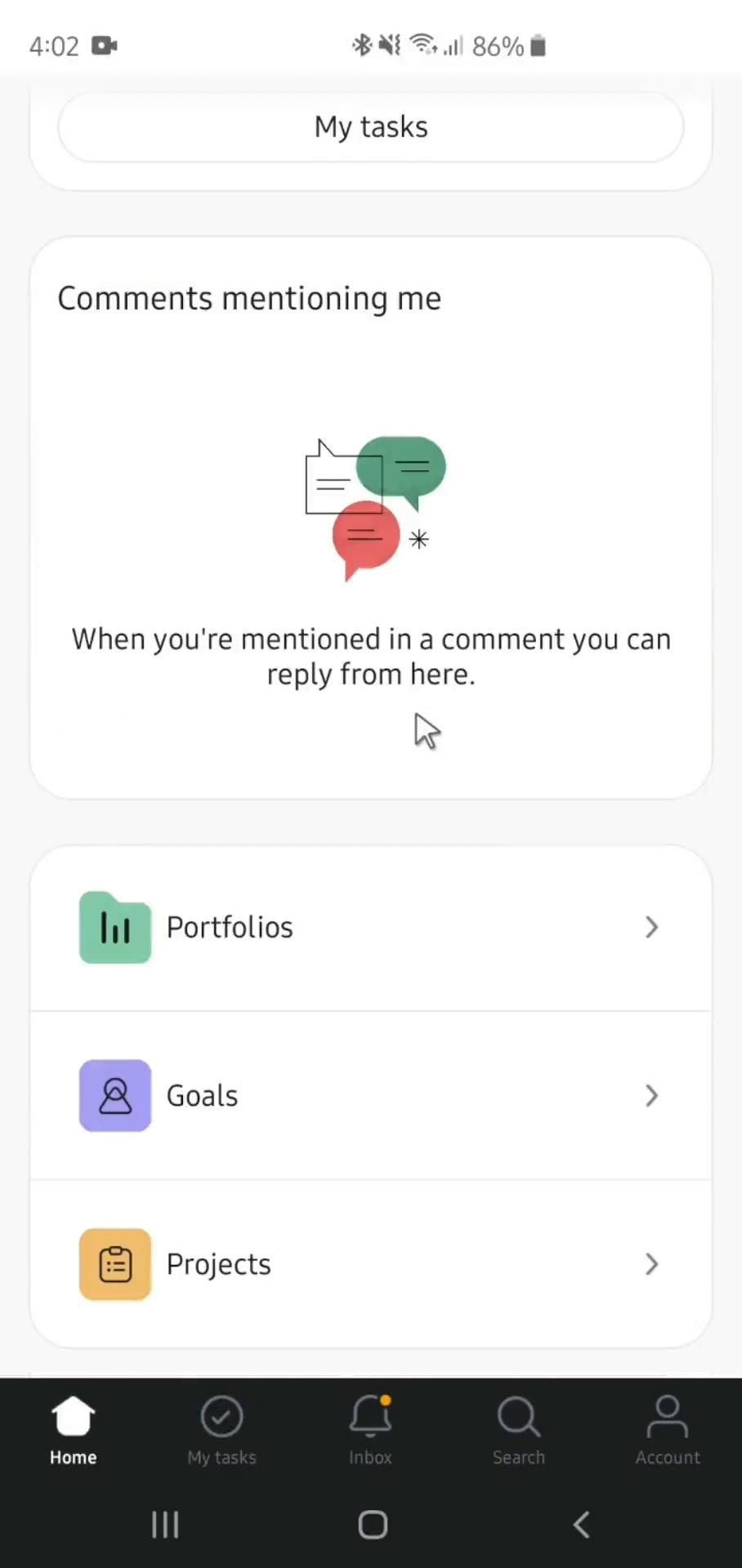The height and width of the screenshot is (1568, 742).
Task: Tap the yellow Projects clipboard icon
Action: click(114, 1264)
